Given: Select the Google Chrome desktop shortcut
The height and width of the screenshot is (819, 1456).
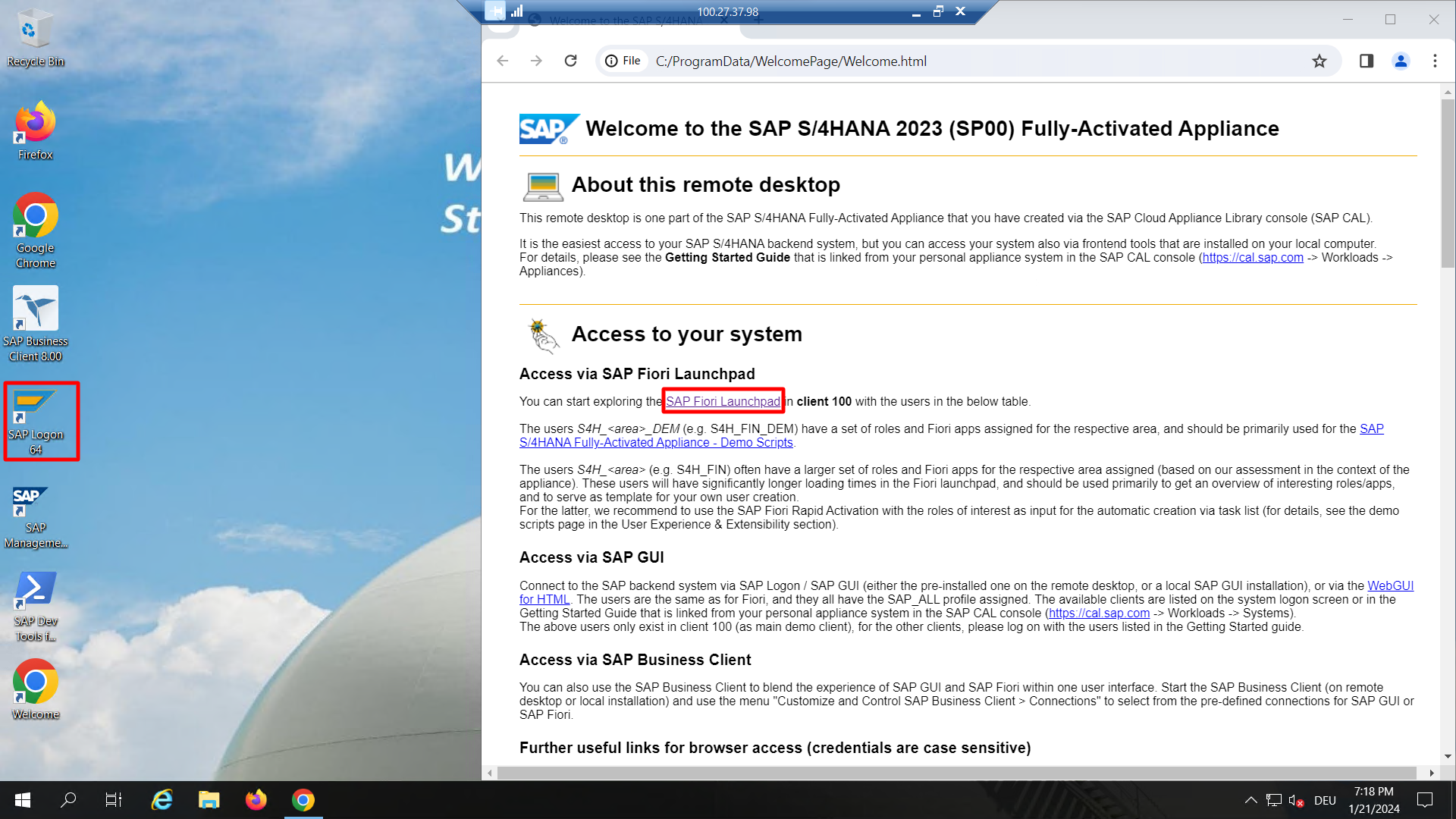Looking at the screenshot, I should (x=35, y=231).
